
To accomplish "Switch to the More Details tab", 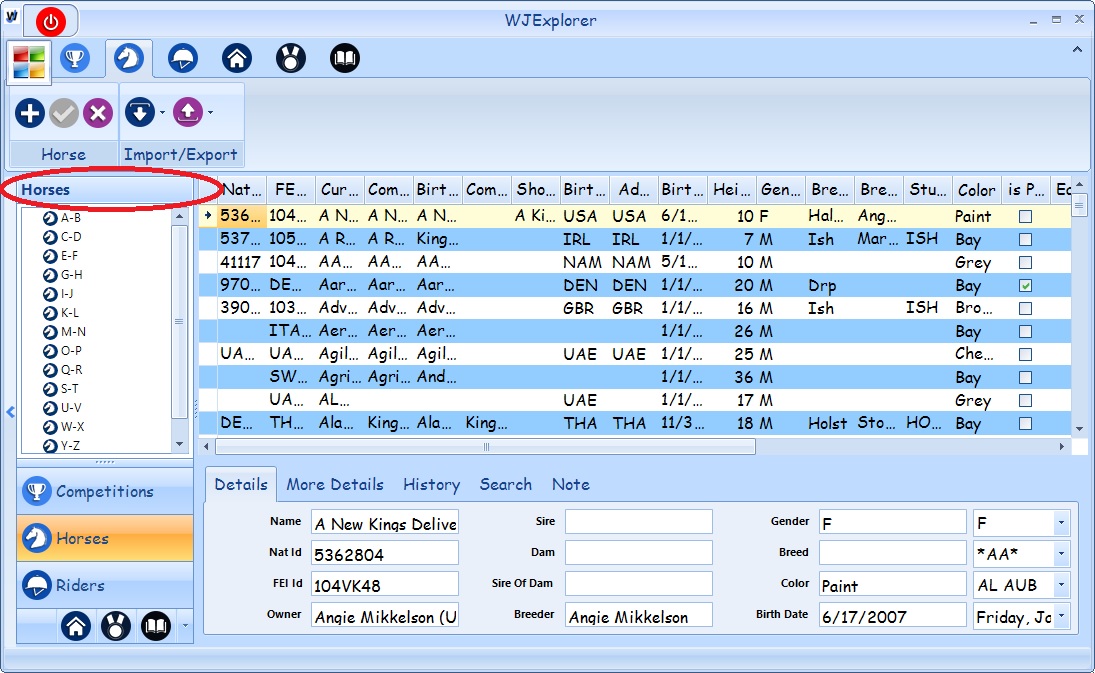I will coord(335,485).
